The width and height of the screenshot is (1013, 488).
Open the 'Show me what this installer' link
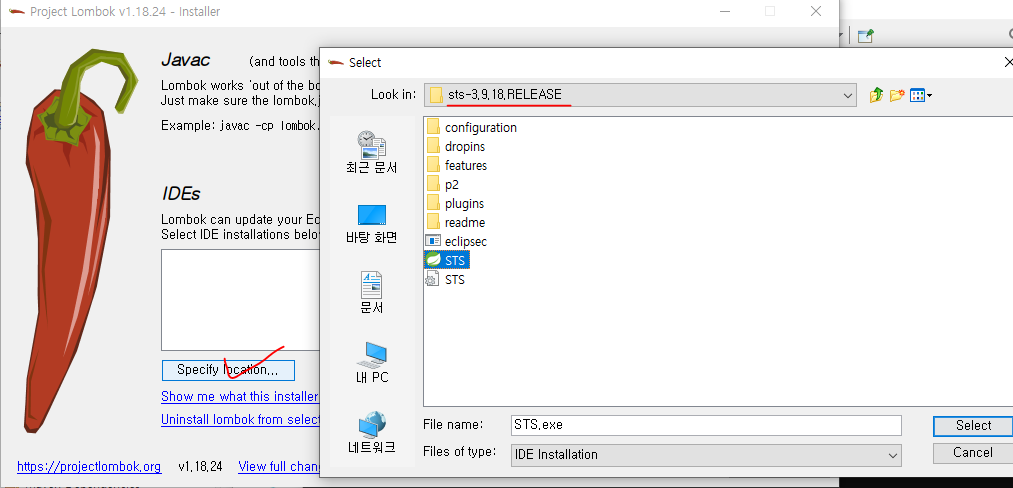[x=240, y=396]
